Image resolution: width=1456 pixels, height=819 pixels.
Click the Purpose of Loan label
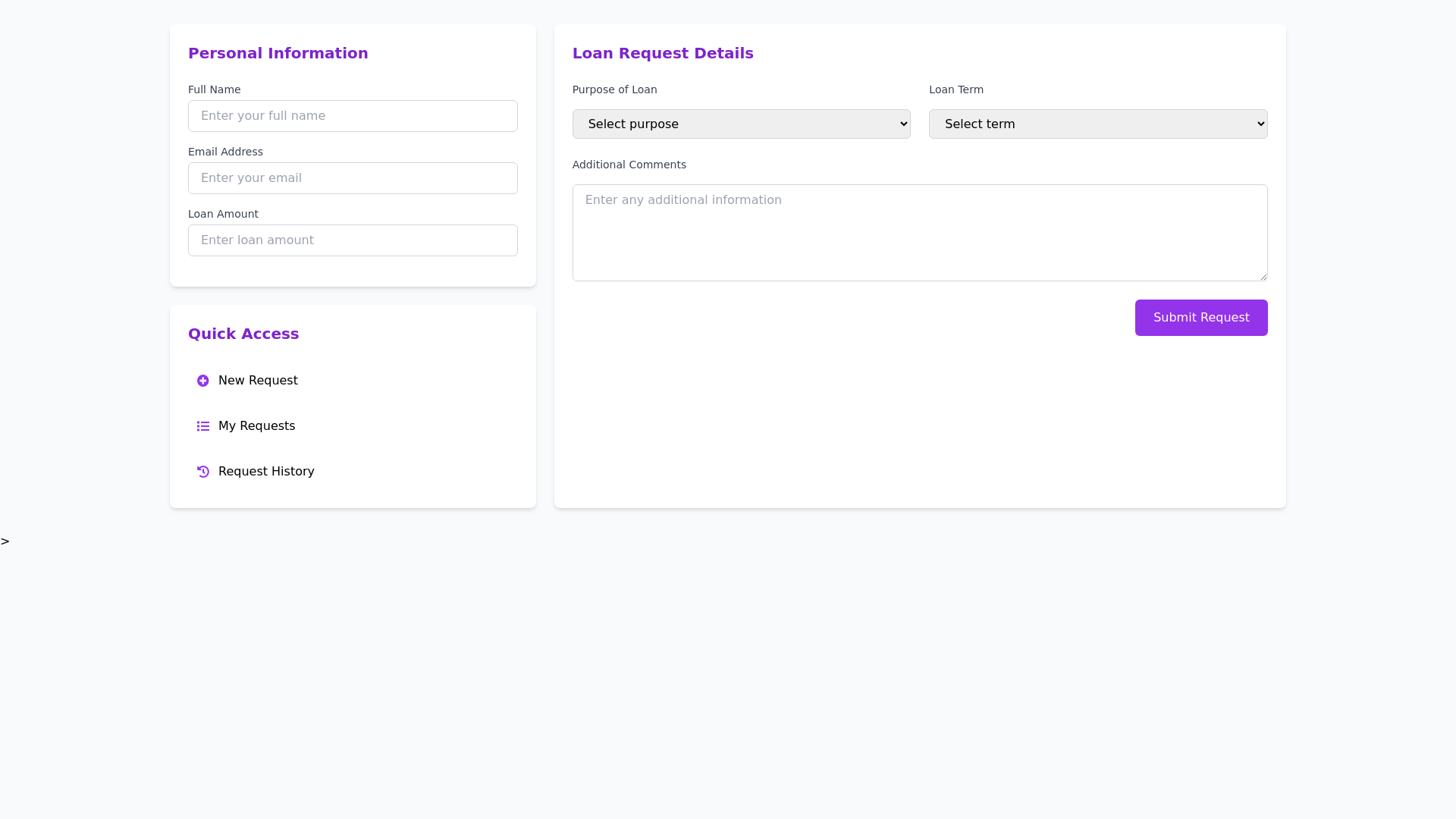tap(615, 89)
